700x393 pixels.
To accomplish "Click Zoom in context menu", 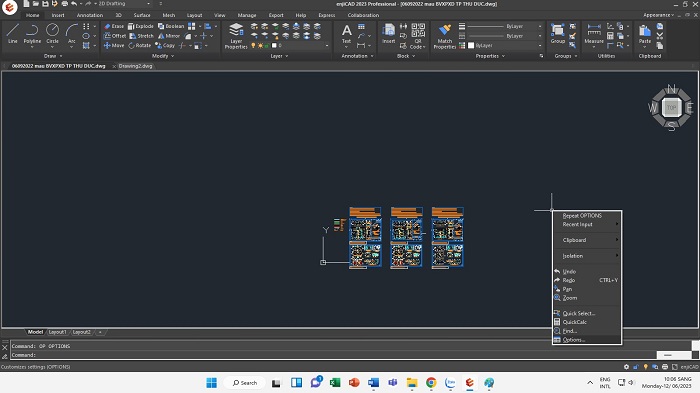I will tap(587, 298).
